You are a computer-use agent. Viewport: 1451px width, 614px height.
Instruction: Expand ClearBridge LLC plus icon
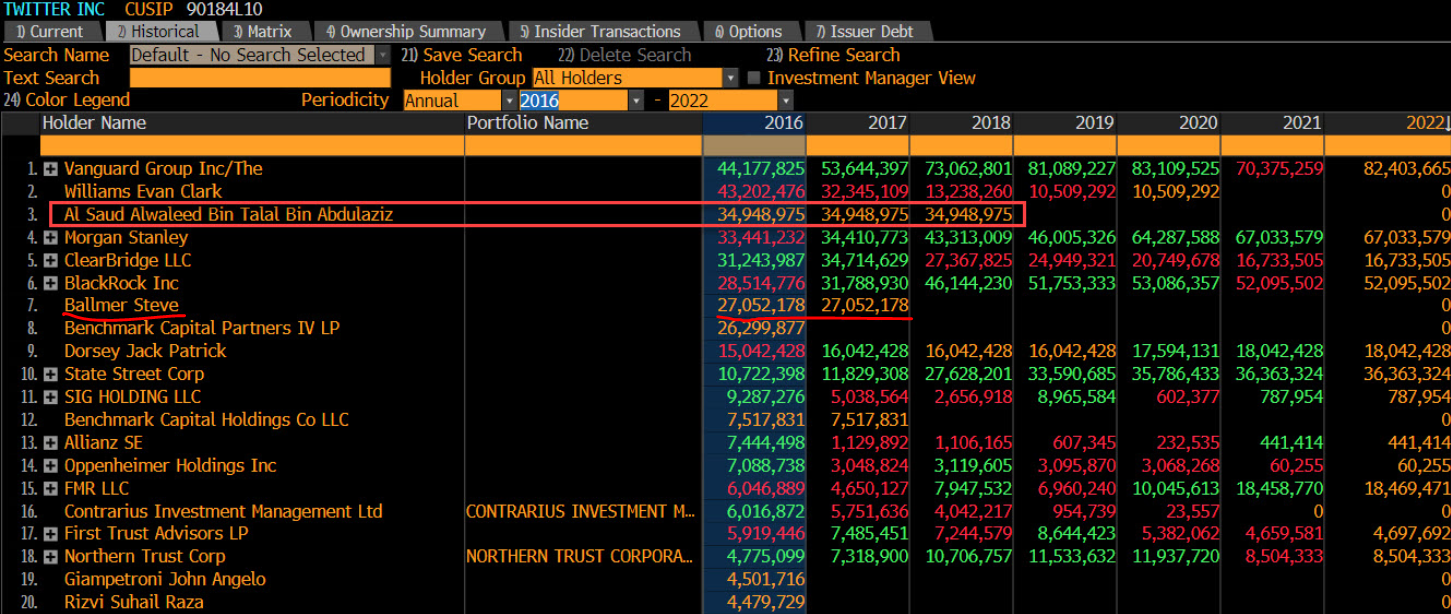click(50, 261)
